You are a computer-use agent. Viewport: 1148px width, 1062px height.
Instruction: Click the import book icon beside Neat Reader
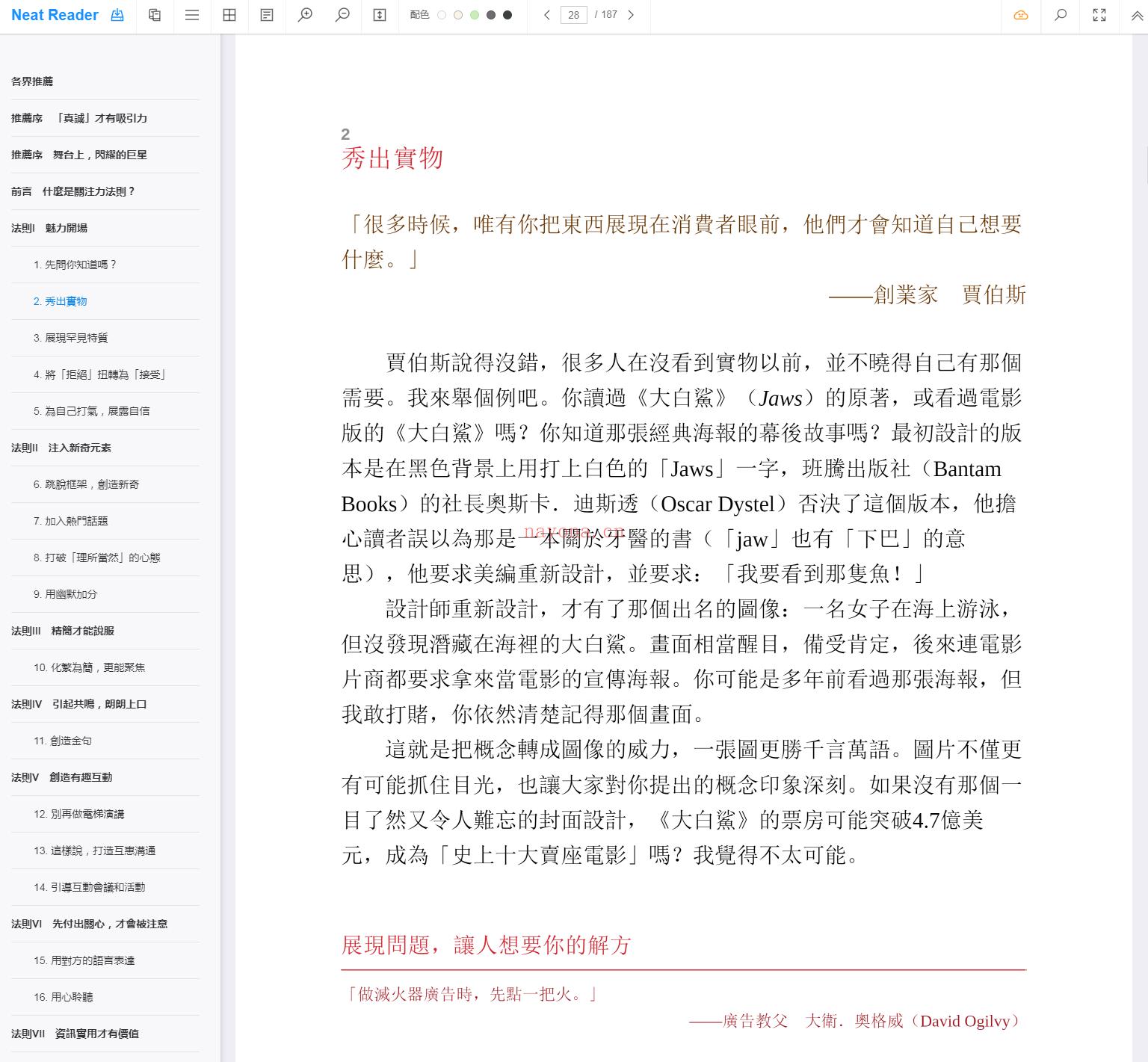[x=117, y=15]
